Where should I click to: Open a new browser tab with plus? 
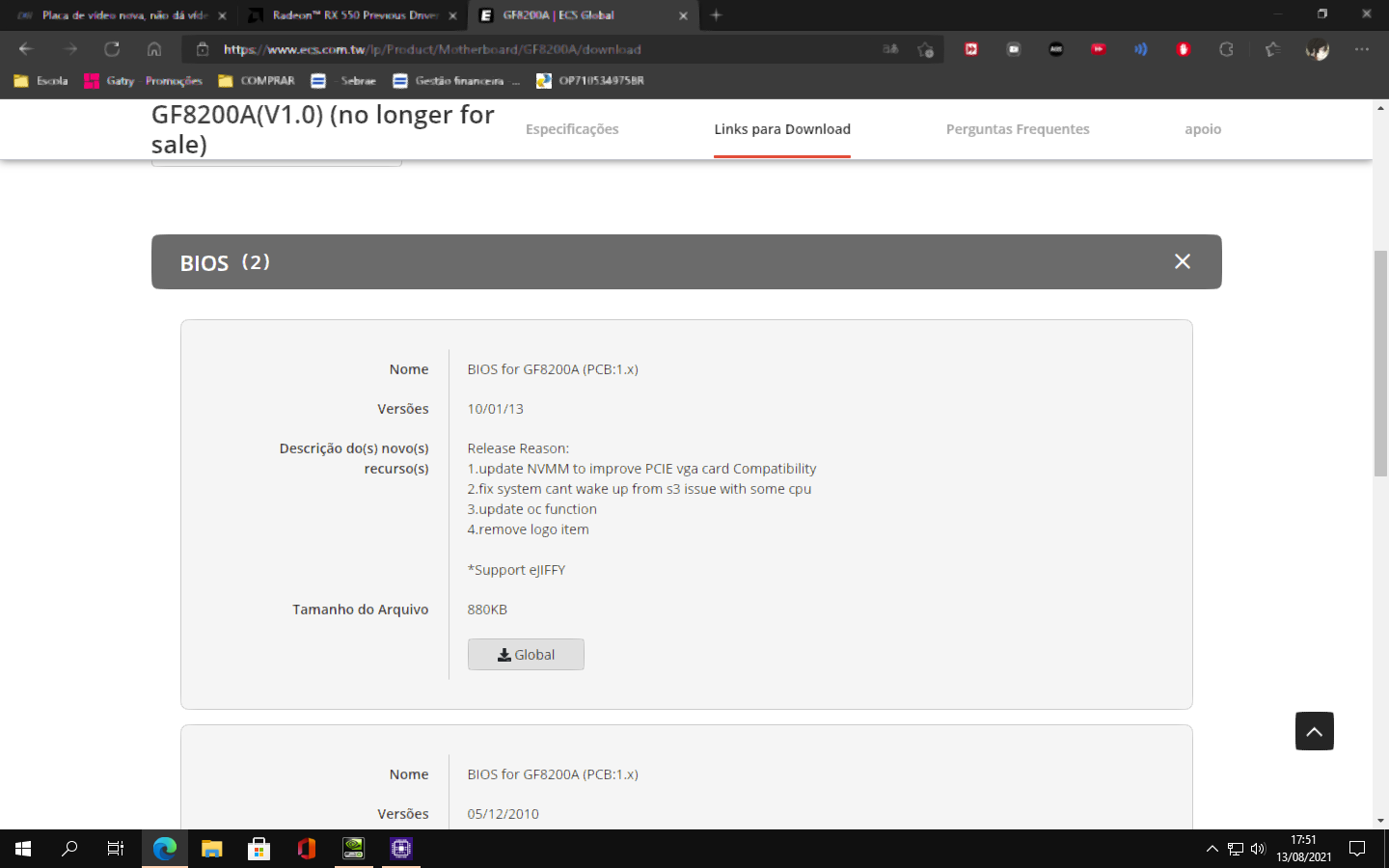(x=716, y=15)
